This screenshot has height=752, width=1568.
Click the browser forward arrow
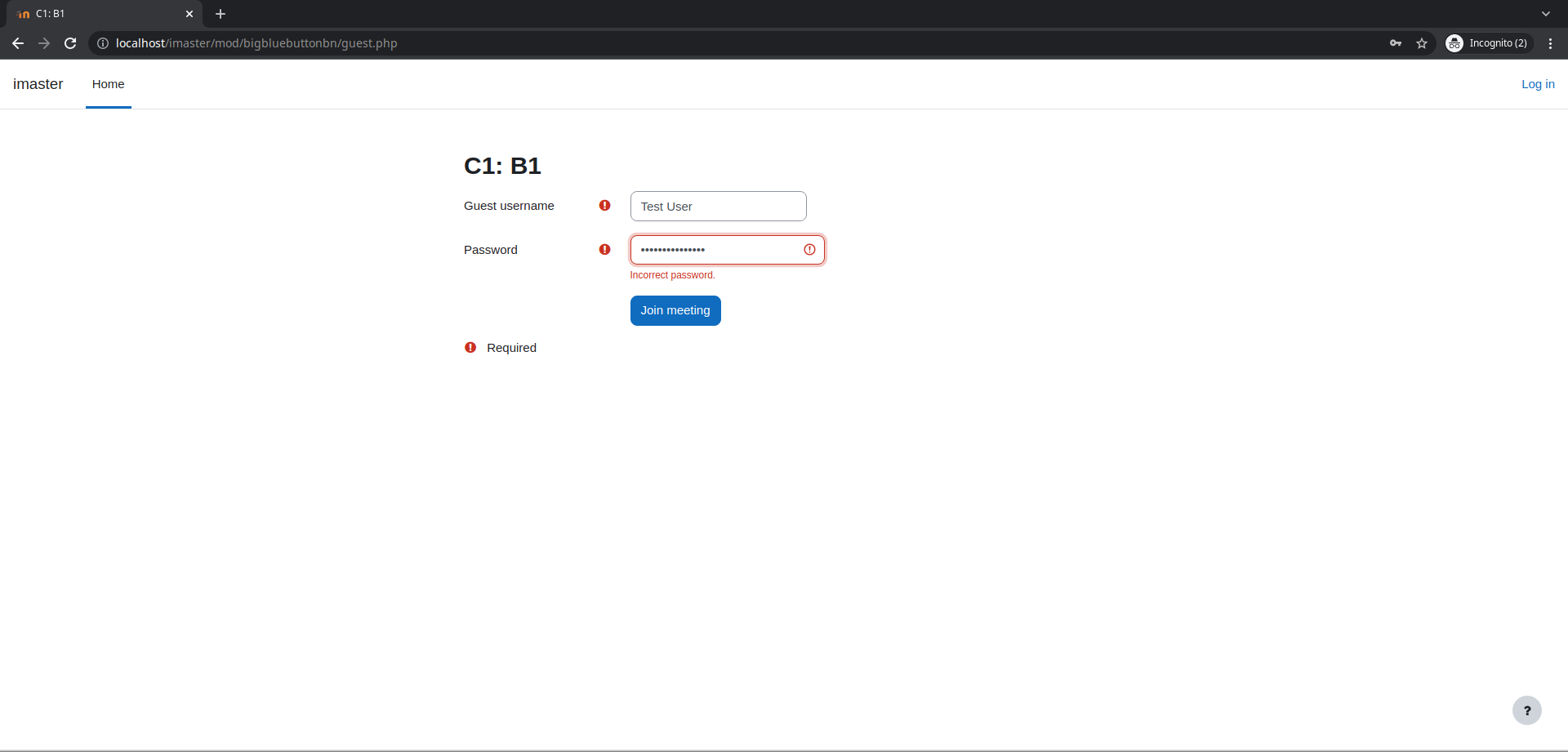pyautogui.click(x=44, y=43)
